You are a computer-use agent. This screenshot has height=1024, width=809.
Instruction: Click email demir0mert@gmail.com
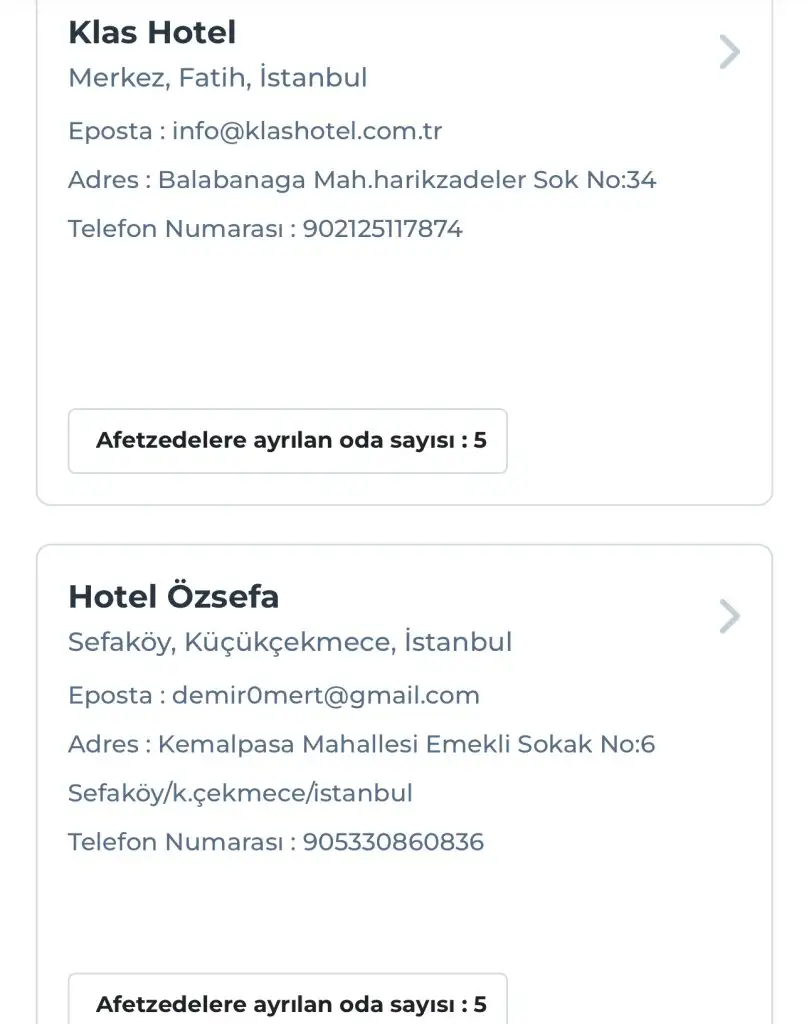[326, 695]
